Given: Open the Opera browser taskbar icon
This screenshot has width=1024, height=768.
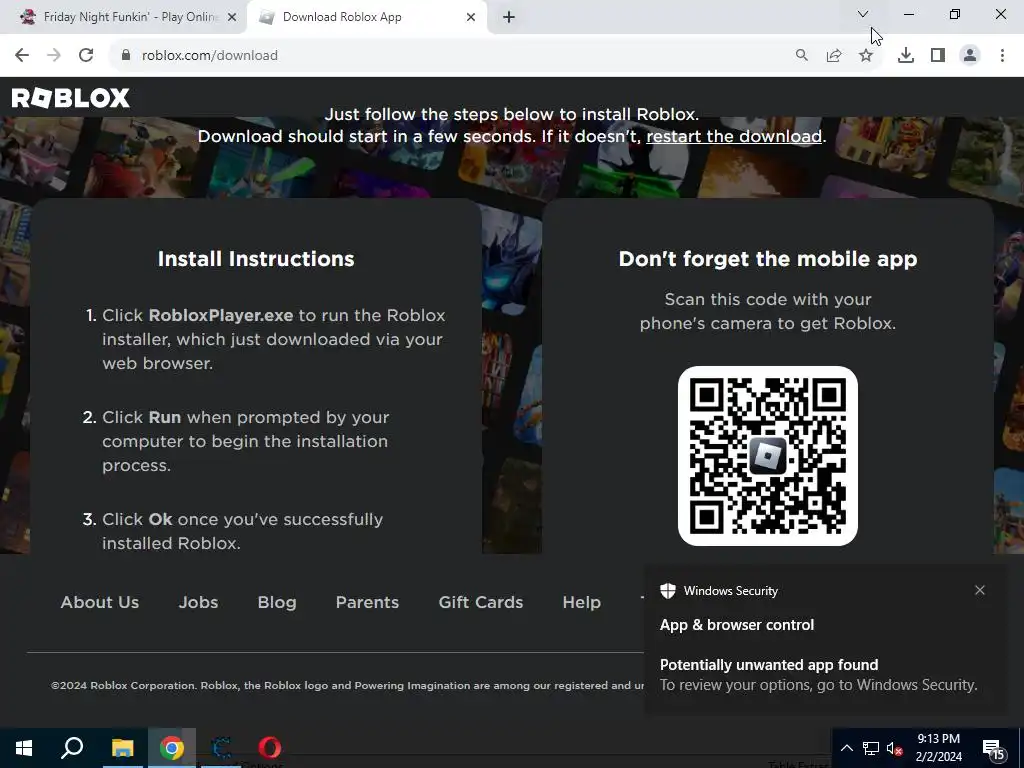Looking at the screenshot, I should pos(270,748).
